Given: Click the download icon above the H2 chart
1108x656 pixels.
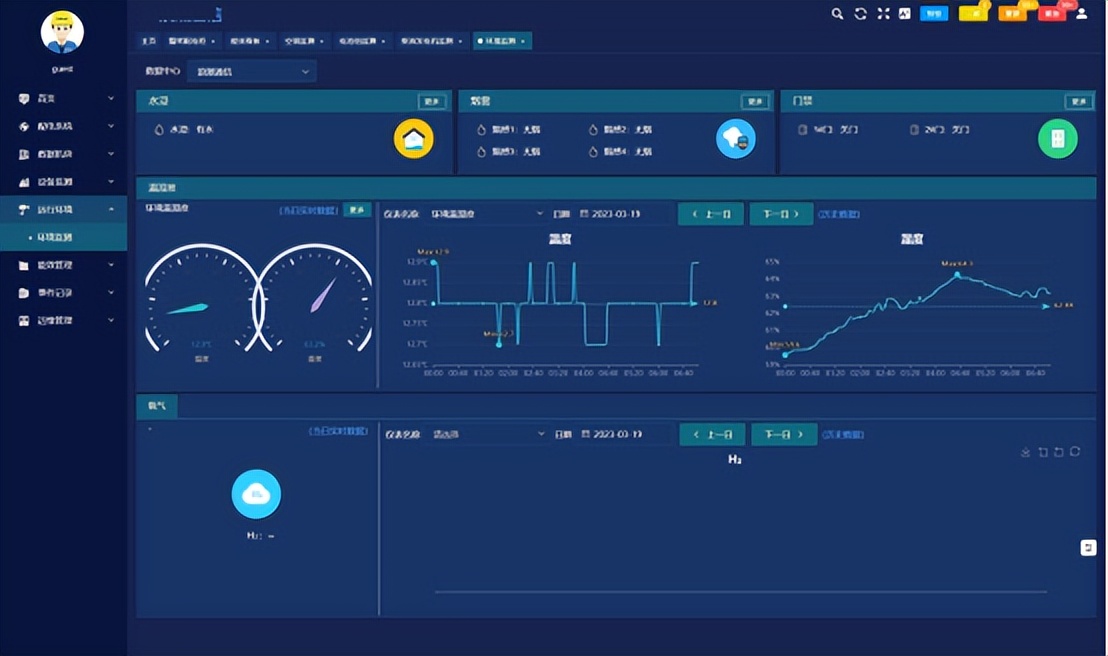Looking at the screenshot, I should pos(1025,452).
